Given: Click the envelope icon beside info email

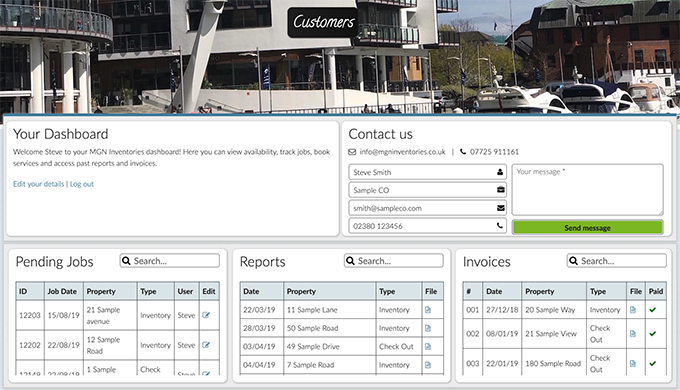Looking at the screenshot, I should coord(352,152).
